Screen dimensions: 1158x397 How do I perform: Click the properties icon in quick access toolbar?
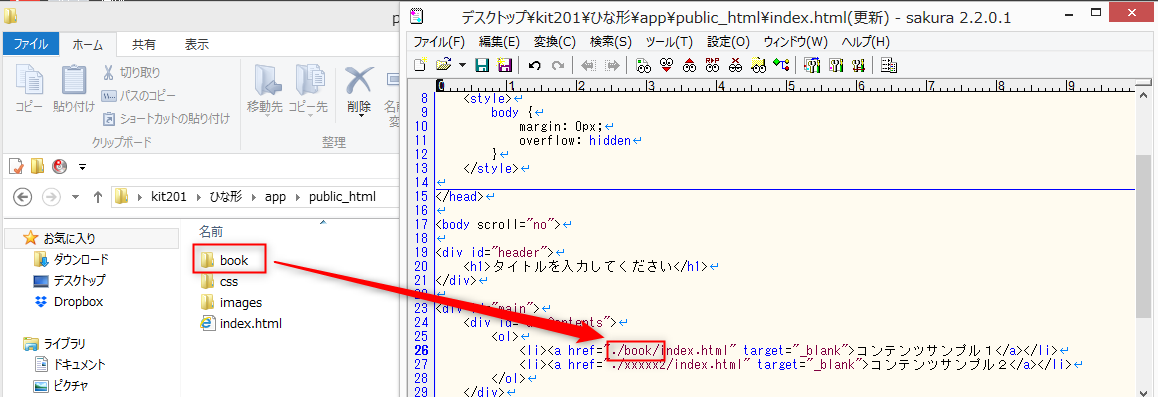point(16,166)
